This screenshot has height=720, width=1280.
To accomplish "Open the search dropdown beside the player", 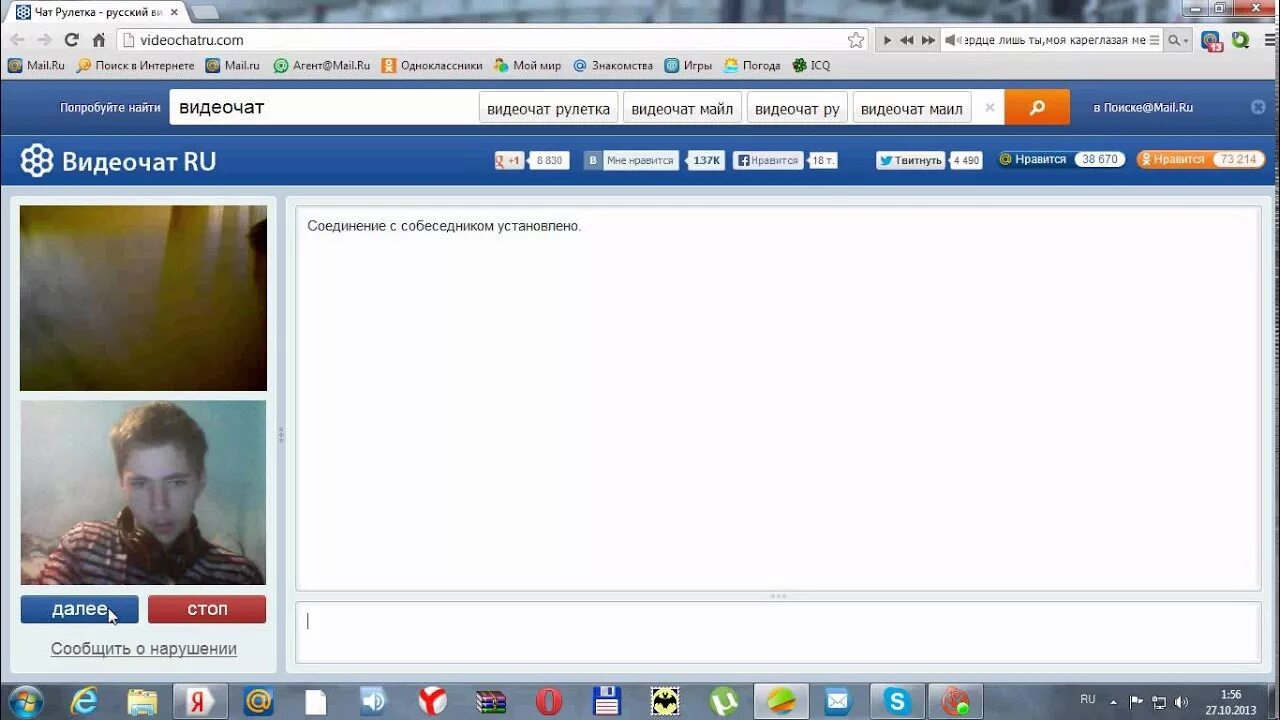I will point(1180,40).
